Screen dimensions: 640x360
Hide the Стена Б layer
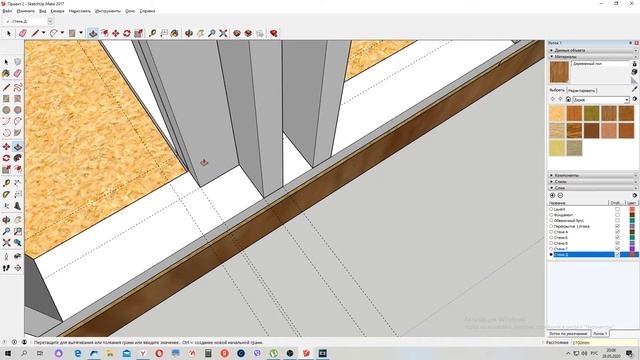coord(617,238)
